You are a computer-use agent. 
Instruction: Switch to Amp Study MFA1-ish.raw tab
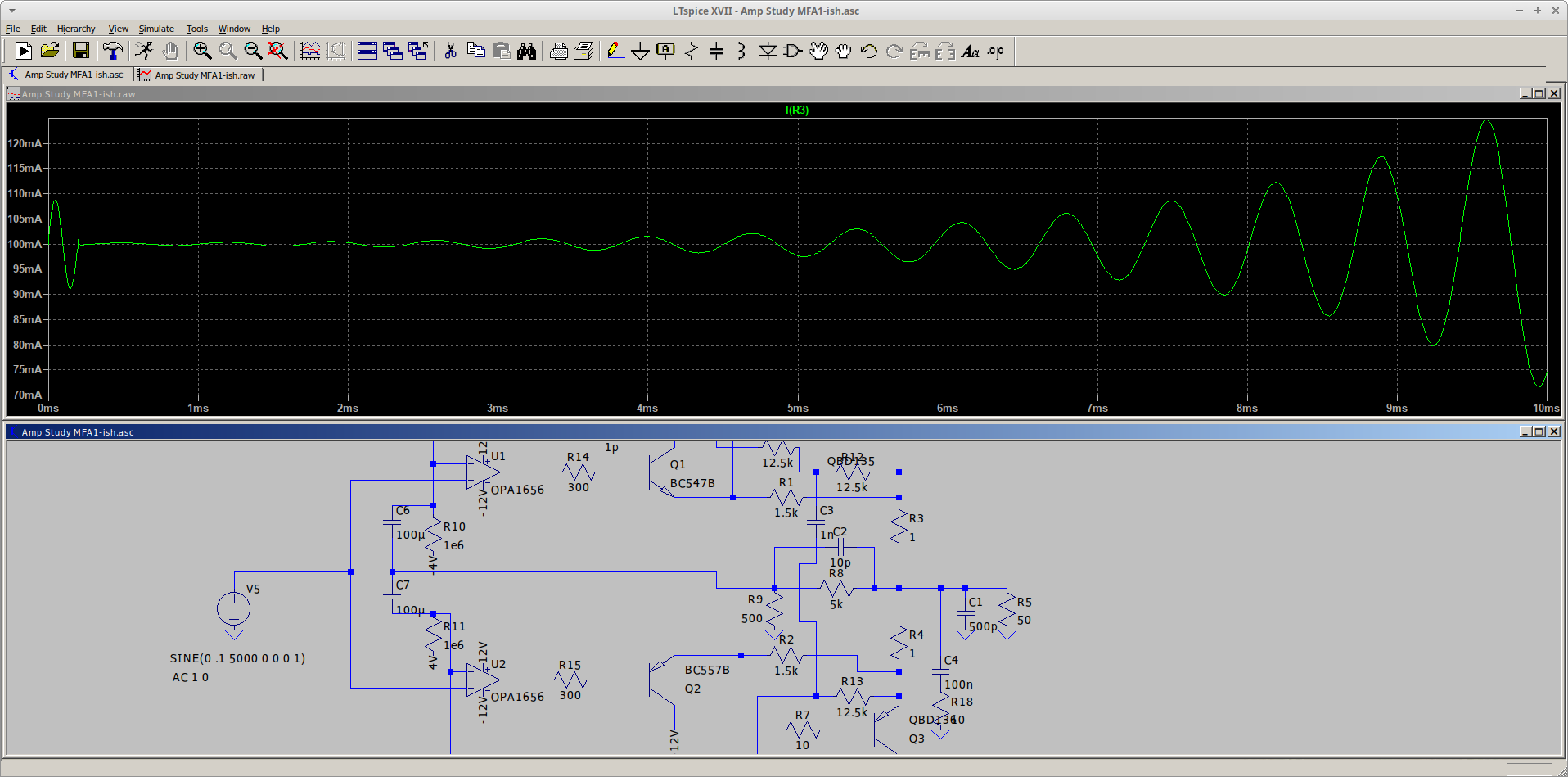[198, 75]
